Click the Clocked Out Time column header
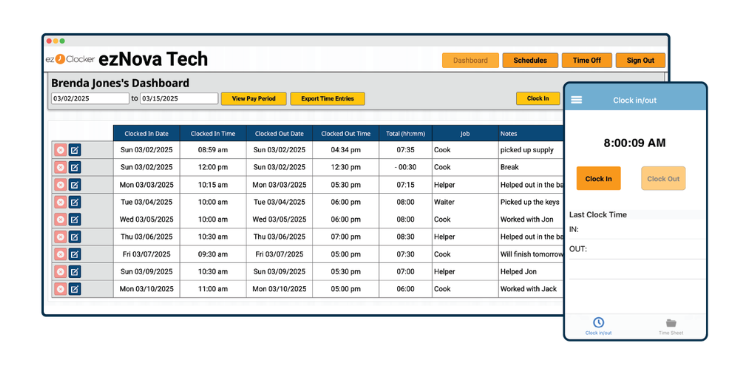 (x=346, y=133)
